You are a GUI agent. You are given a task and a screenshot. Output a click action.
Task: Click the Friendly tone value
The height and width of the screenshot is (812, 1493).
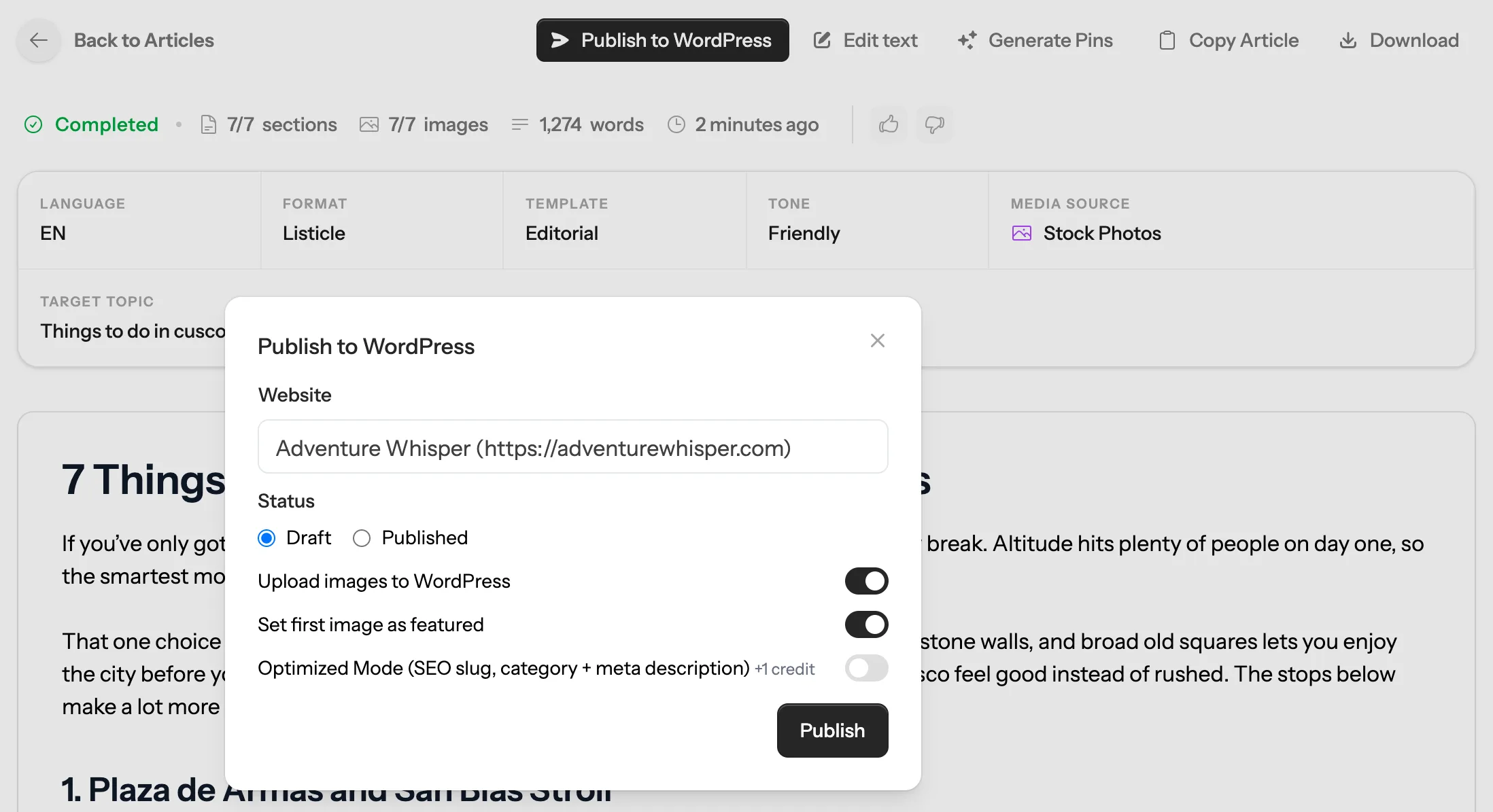tap(804, 233)
